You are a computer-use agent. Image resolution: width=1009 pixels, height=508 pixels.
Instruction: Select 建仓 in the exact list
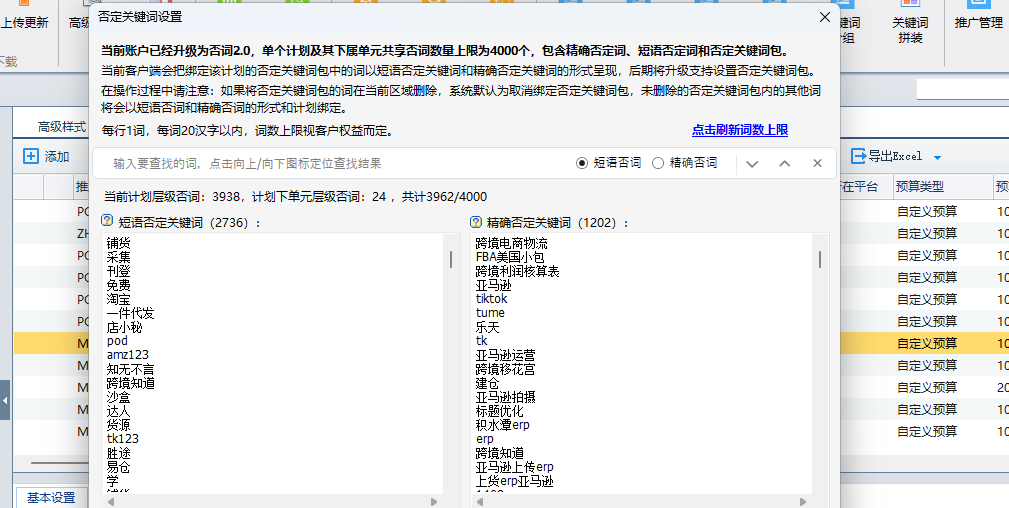[x=487, y=383]
